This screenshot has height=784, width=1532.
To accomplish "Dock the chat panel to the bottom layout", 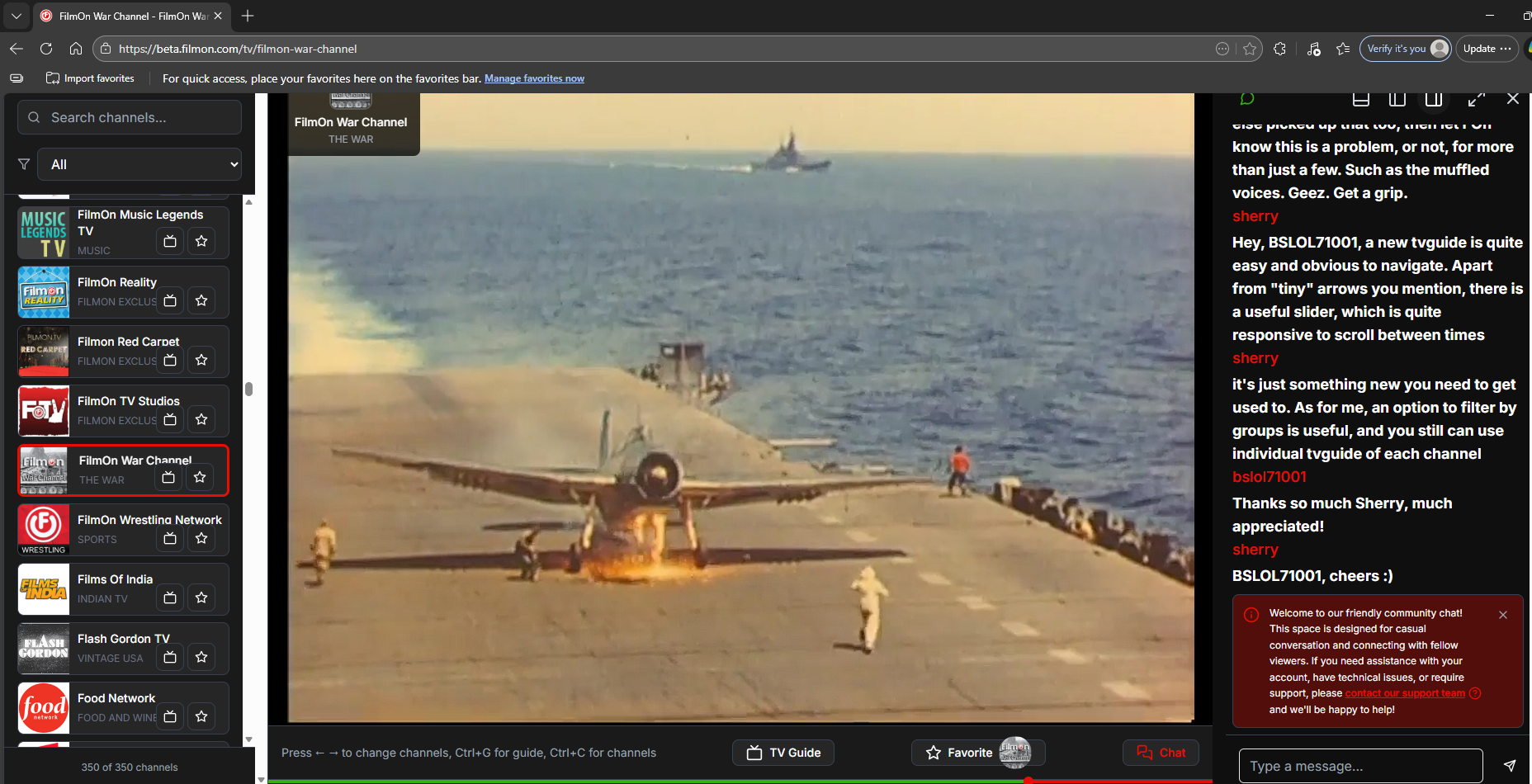I will click(x=1361, y=99).
